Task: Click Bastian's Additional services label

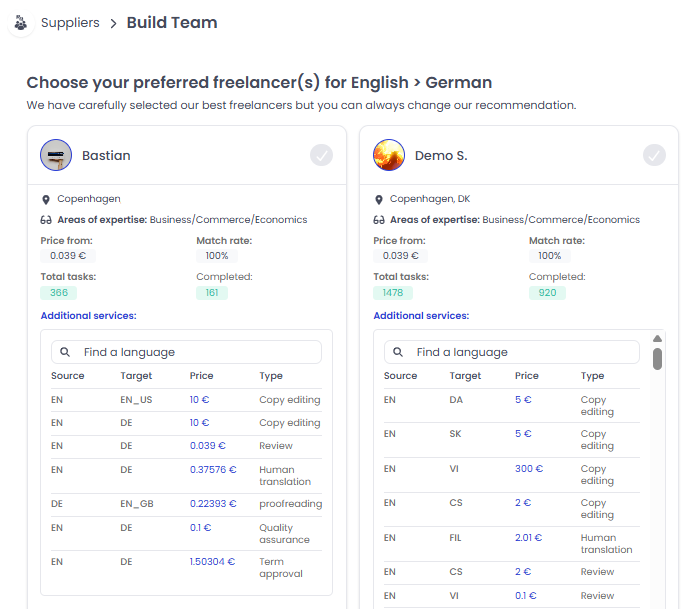Action: tap(89, 316)
